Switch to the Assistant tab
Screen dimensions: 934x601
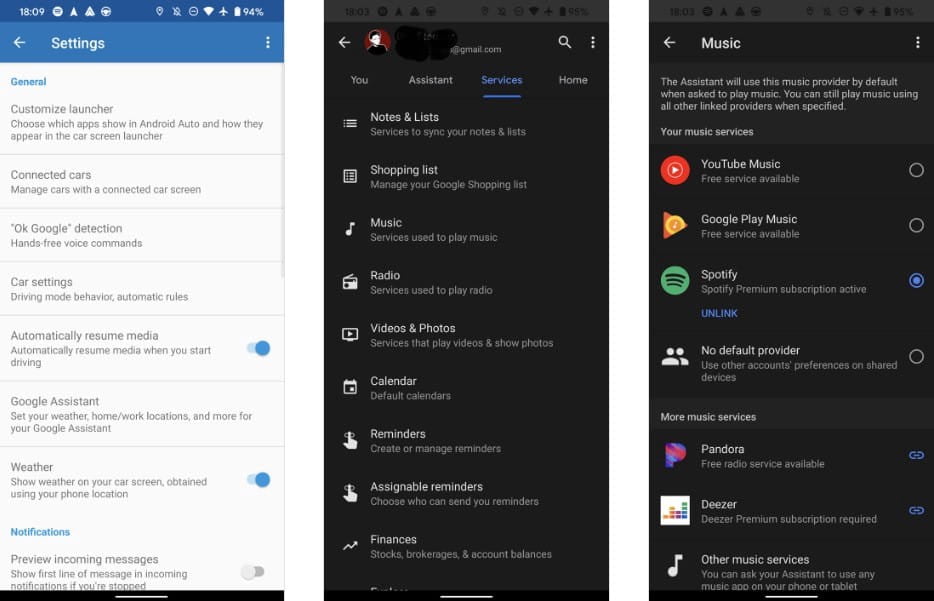coord(430,80)
